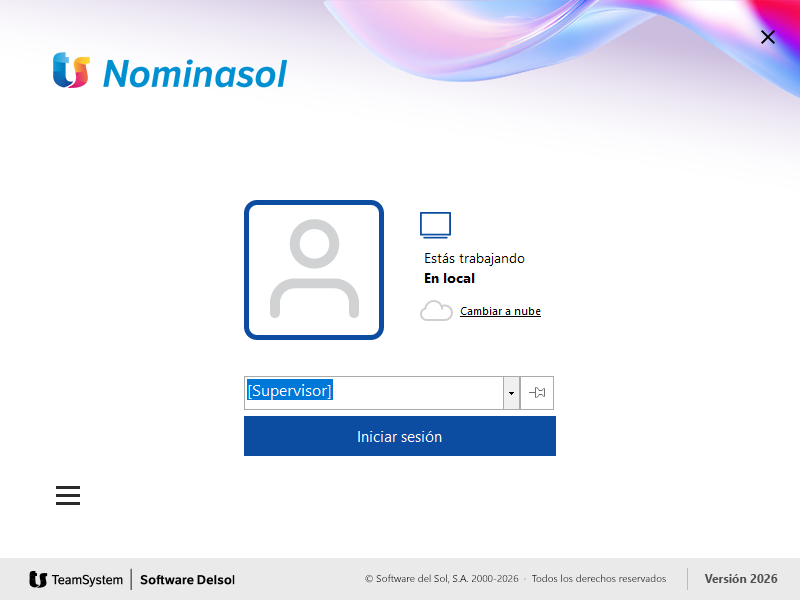This screenshot has height=600, width=800.
Task: Click the 'Estás trabajando' label
Action: (474, 258)
